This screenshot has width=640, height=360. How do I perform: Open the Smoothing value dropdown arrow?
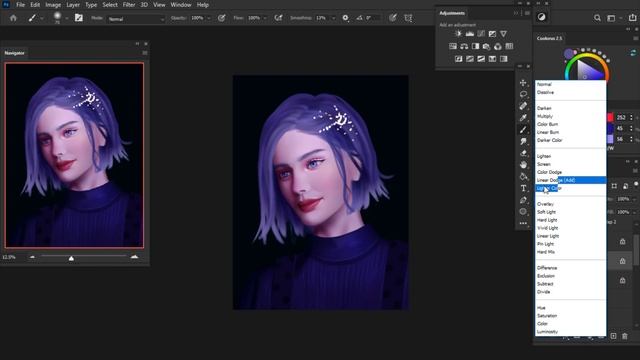coord(333,18)
